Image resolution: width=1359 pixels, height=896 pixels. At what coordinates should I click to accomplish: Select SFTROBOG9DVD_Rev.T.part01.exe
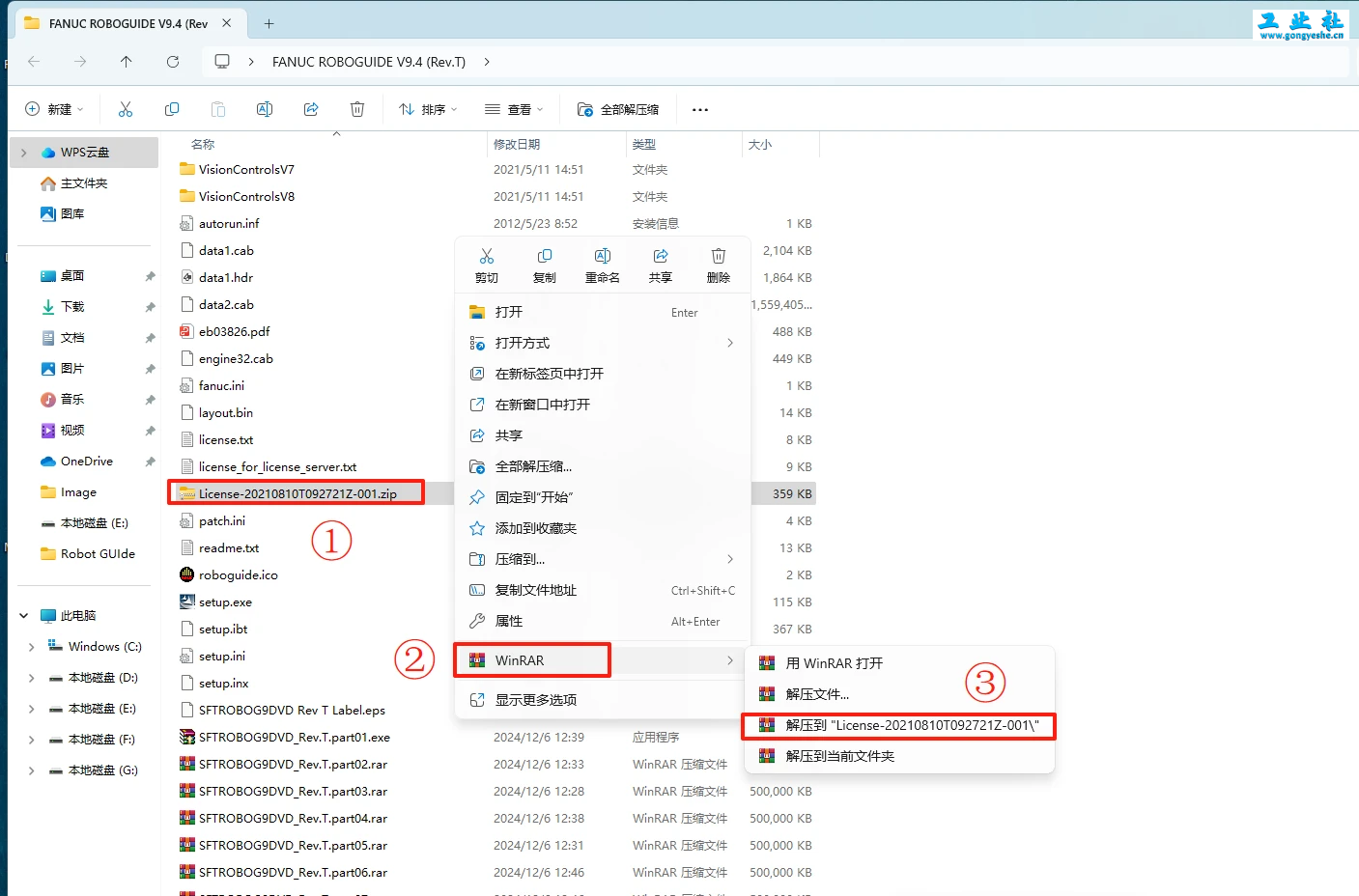pyautogui.click(x=295, y=738)
